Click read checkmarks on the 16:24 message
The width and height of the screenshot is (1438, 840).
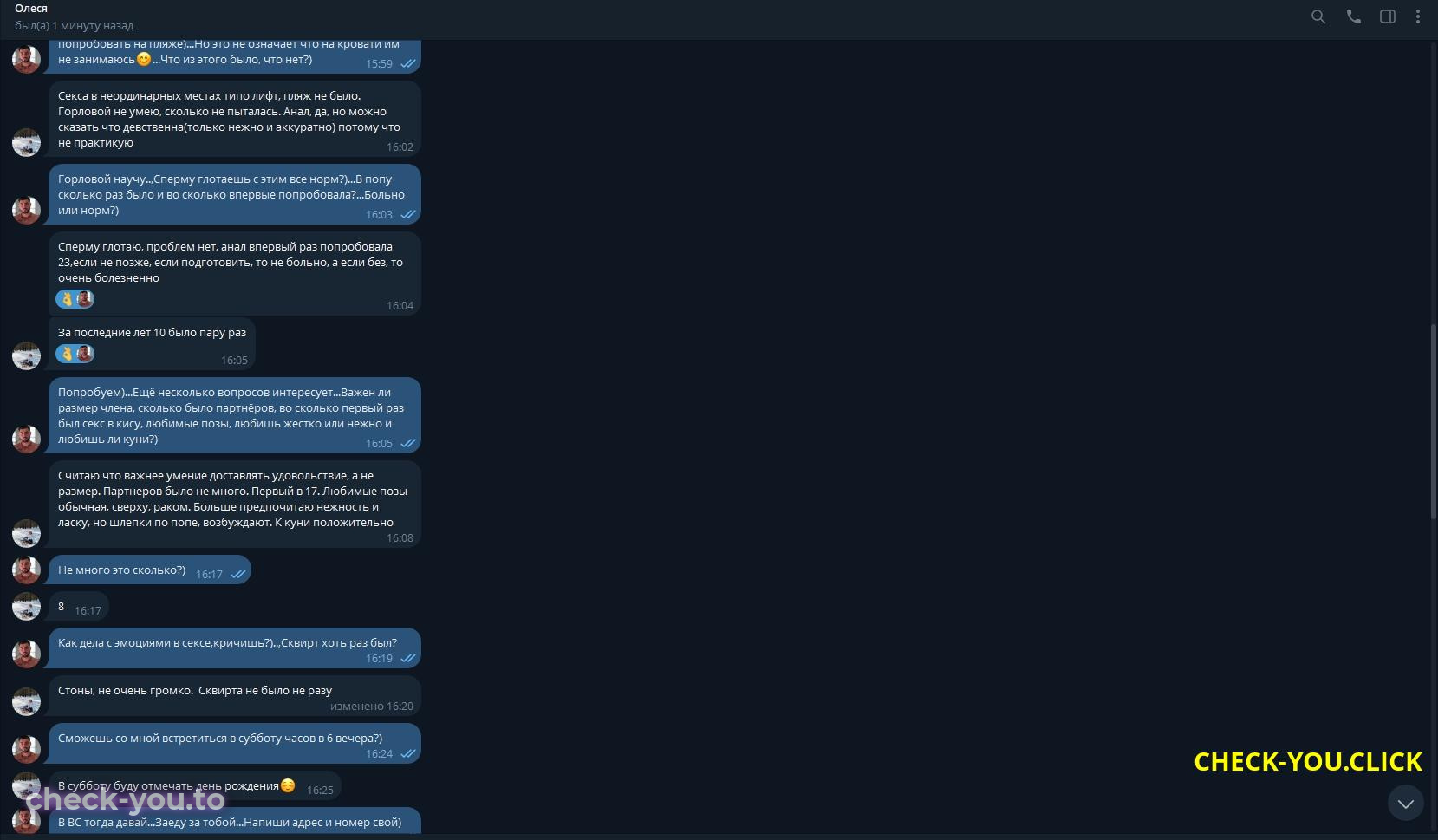pyautogui.click(x=408, y=754)
